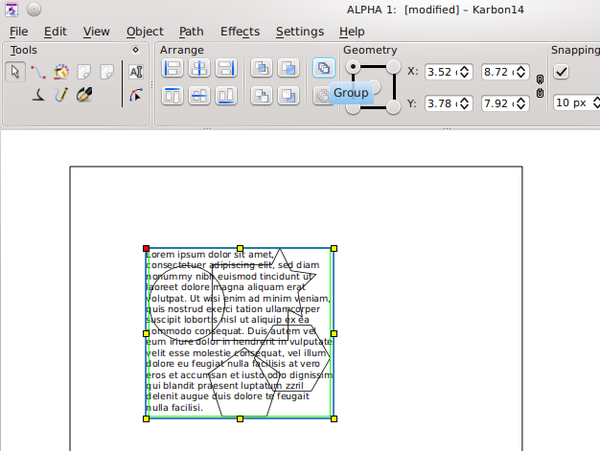Select the path/connection tool
The image size is (600, 451).
click(38, 71)
